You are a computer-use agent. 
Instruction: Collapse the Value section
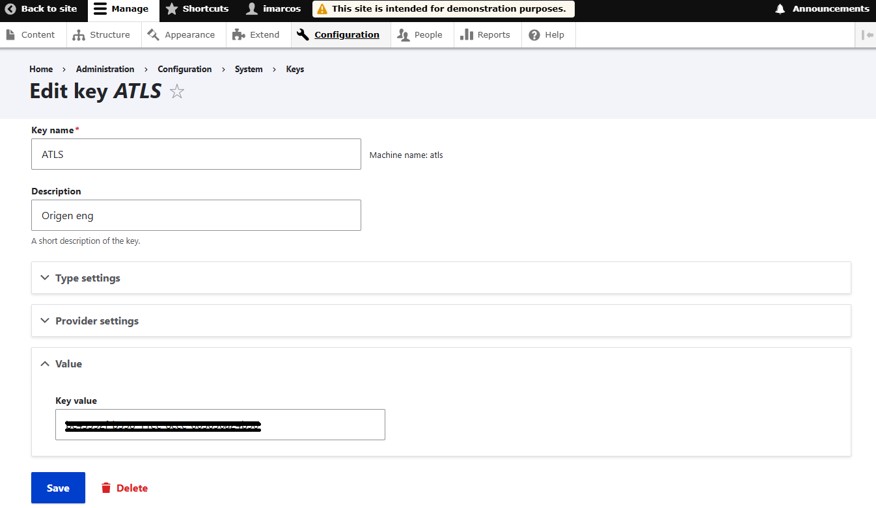pos(68,364)
